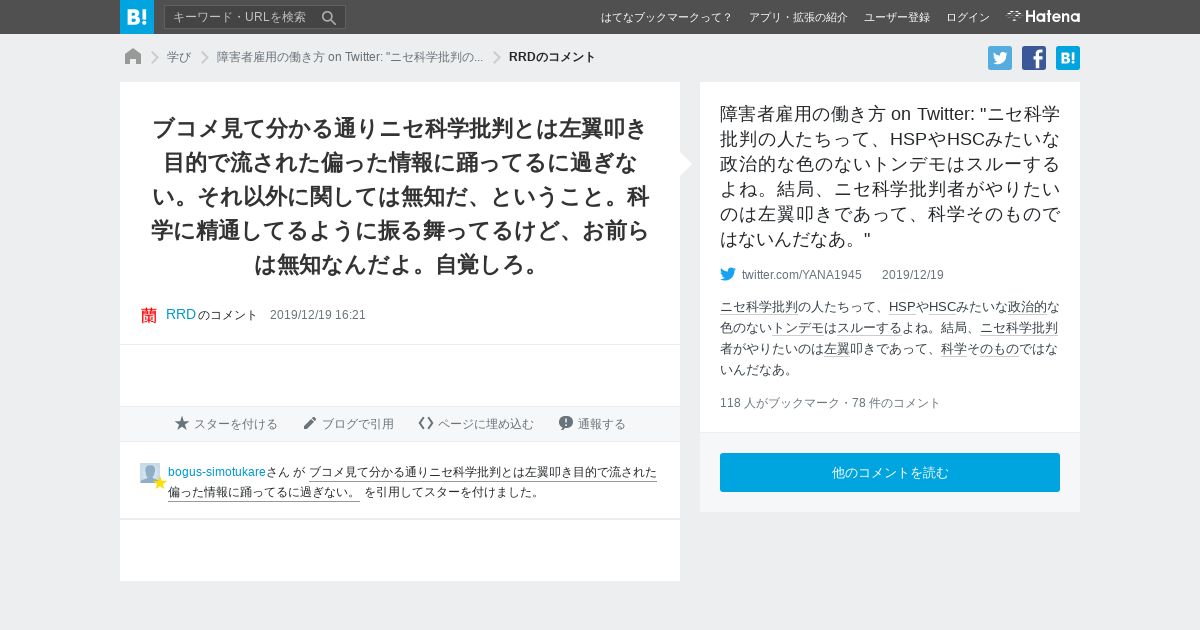
Task: Click the report exclamation icon
Action: tap(566, 423)
